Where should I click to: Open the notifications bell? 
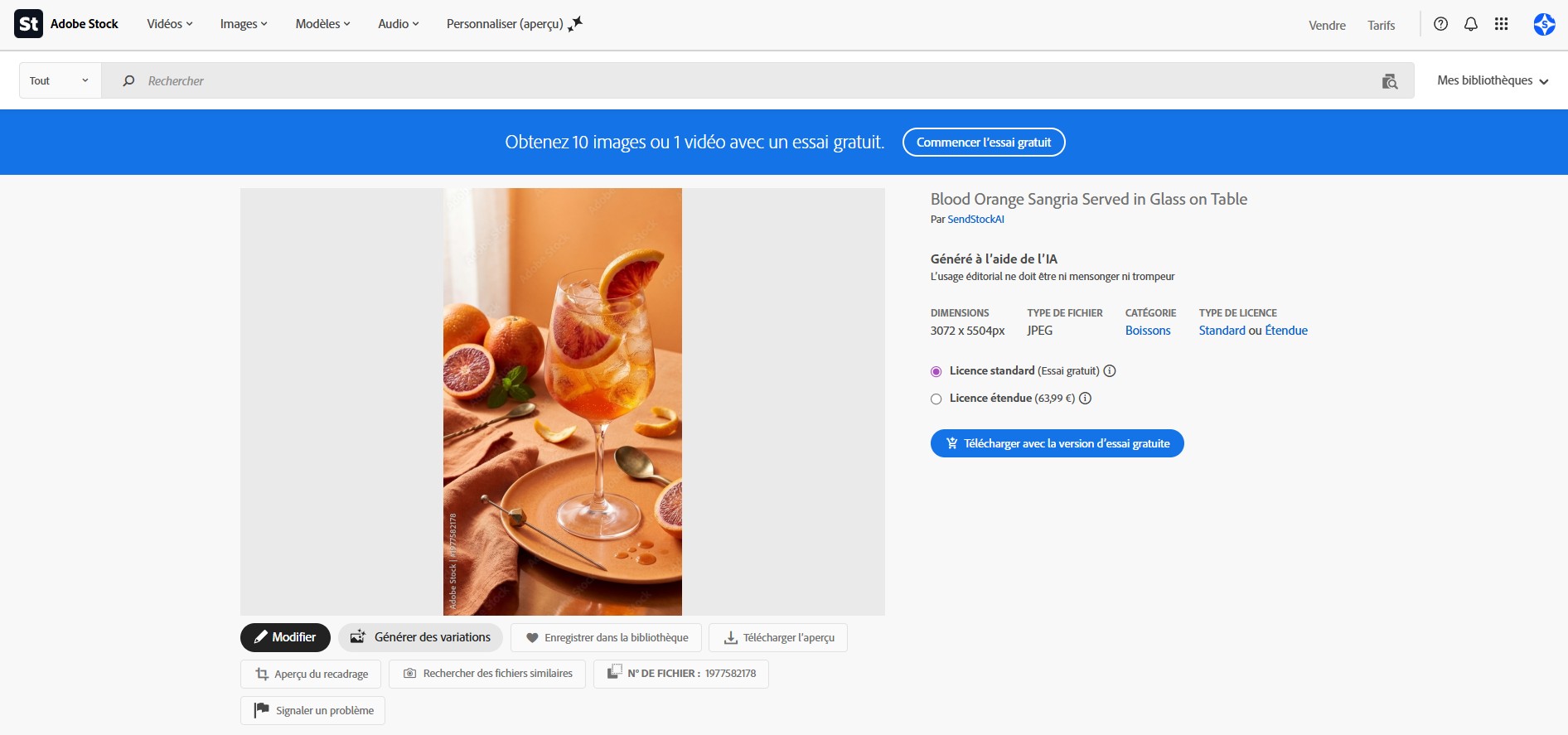coord(1471,24)
